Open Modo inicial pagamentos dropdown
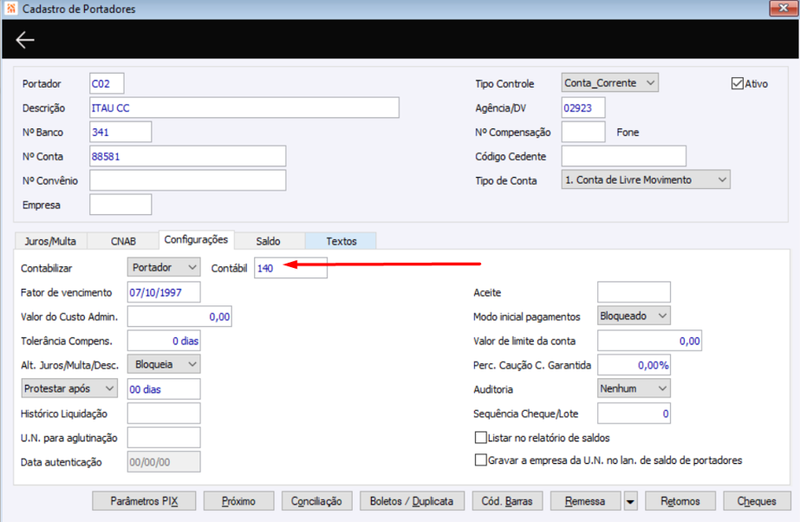This screenshot has width=800, height=522. point(634,316)
